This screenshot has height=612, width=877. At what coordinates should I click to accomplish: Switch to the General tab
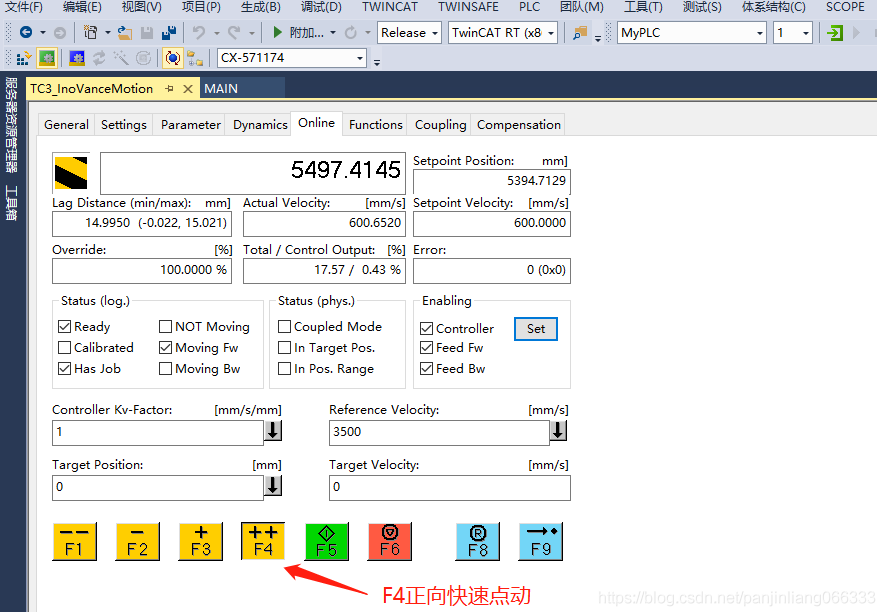[x=67, y=125]
